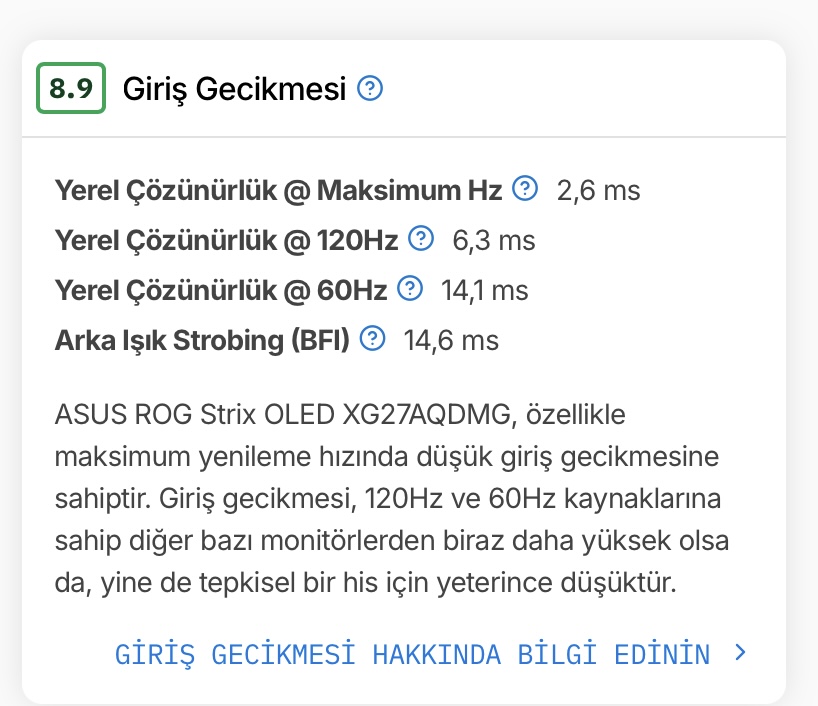Open help for Arka Işık Strobing (BFI)
This screenshot has height=706, width=818.
[x=372, y=339]
